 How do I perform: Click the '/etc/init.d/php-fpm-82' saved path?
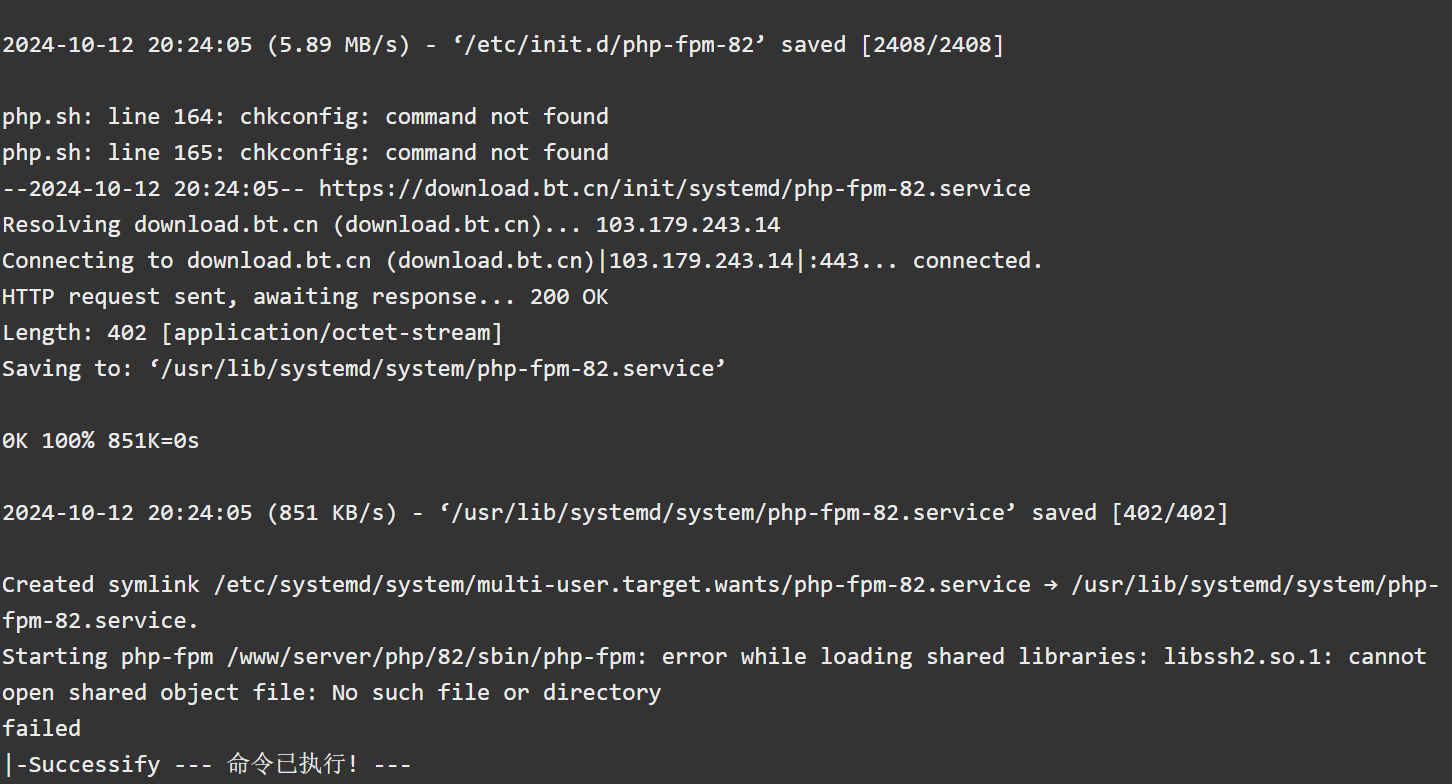click(602, 44)
